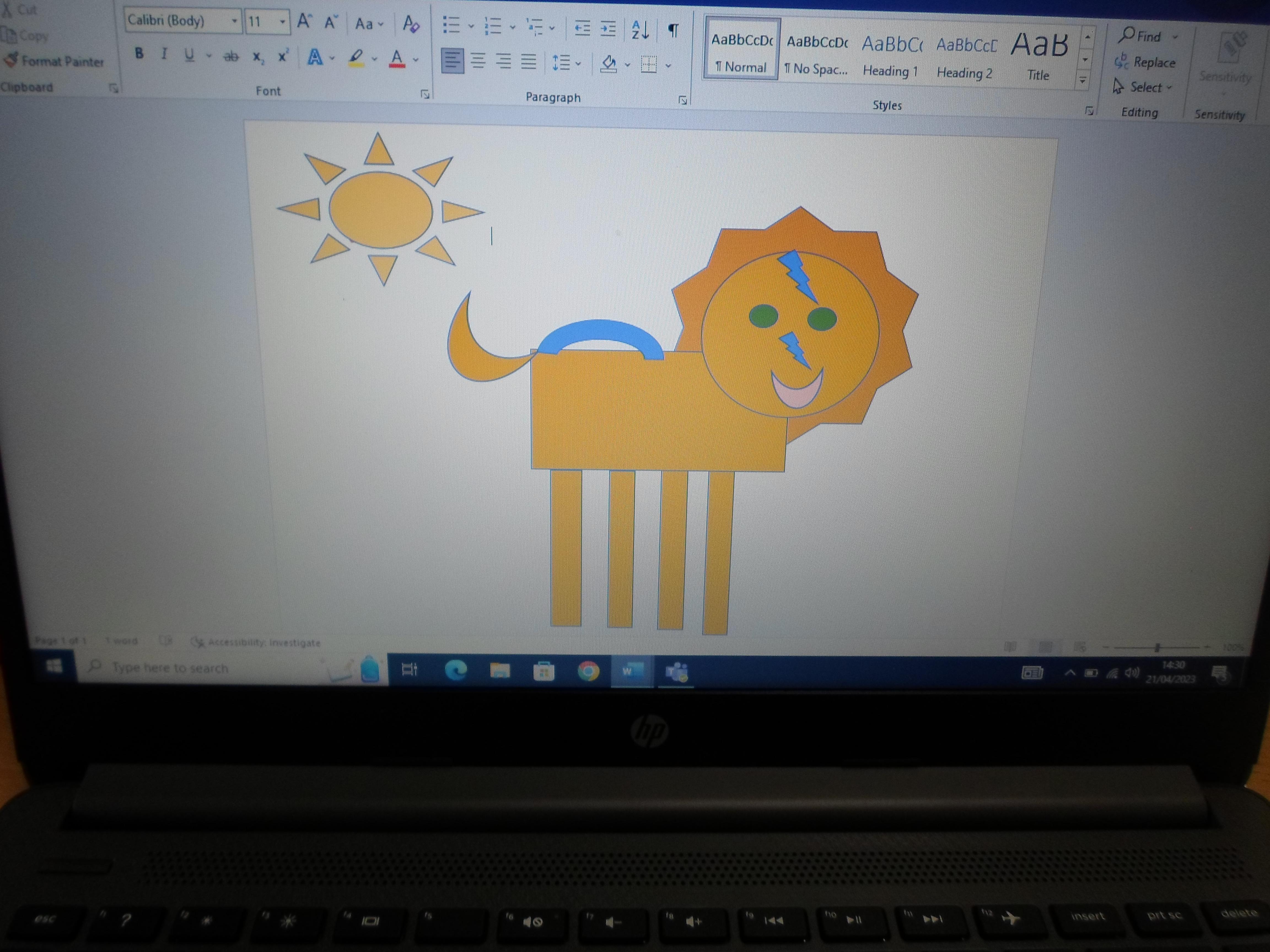
Task: Open the Calibri (Body) font name dropdown
Action: pyautogui.click(x=234, y=22)
